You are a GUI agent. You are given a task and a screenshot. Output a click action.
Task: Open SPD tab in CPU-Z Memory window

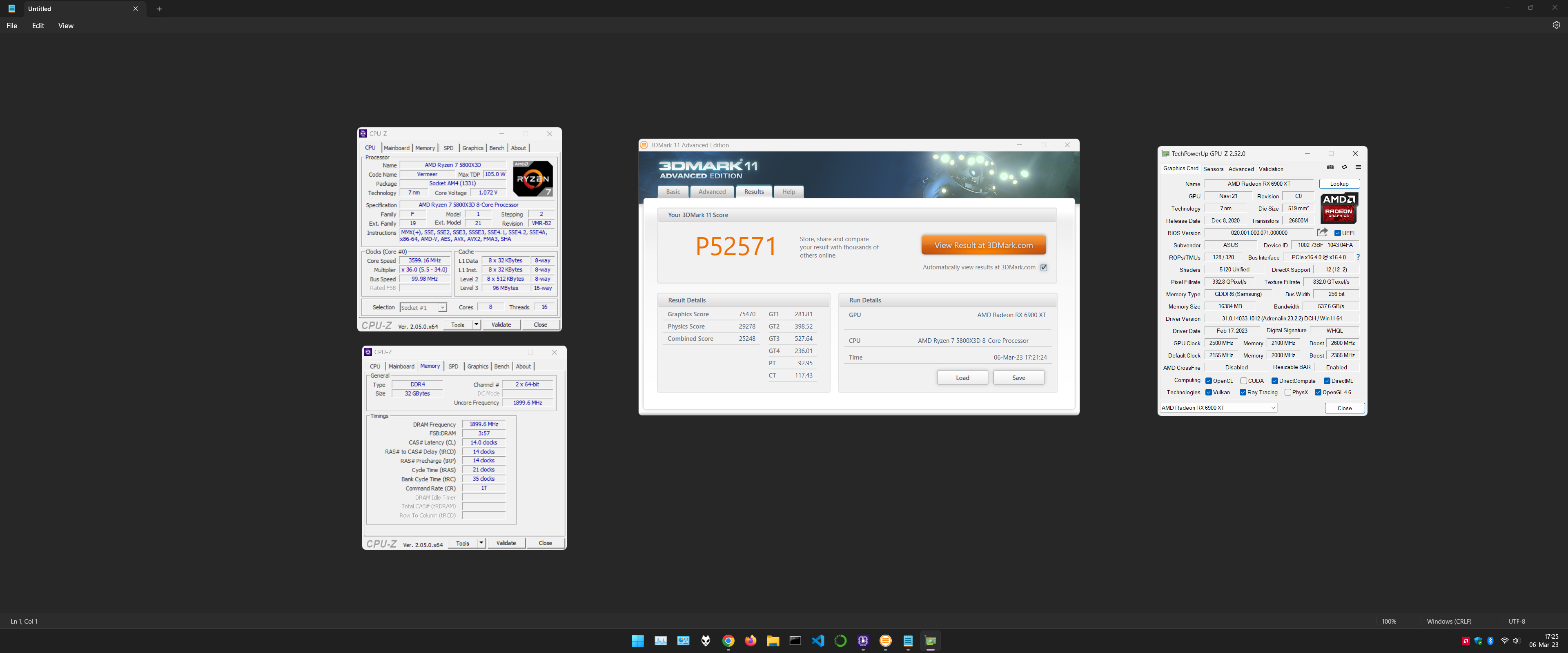tap(453, 366)
